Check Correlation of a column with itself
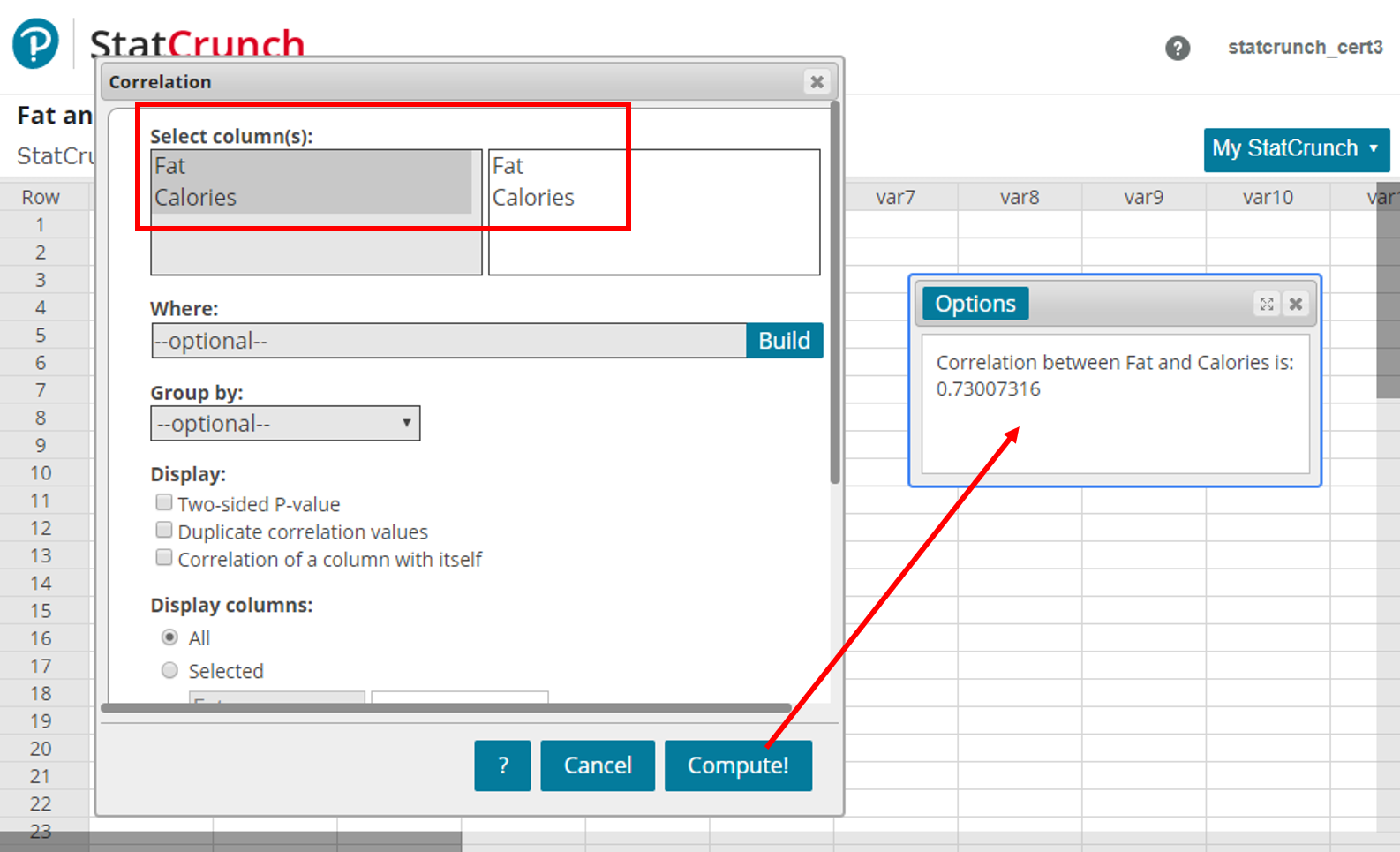Image resolution: width=1400 pixels, height=852 pixels. pyautogui.click(x=164, y=558)
